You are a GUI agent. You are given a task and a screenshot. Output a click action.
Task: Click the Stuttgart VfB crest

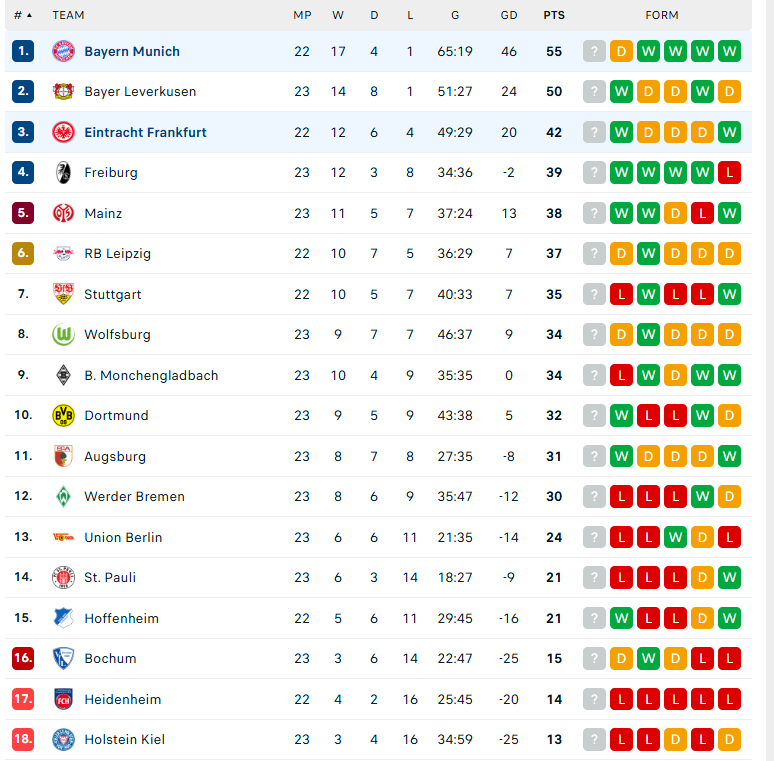(63, 294)
